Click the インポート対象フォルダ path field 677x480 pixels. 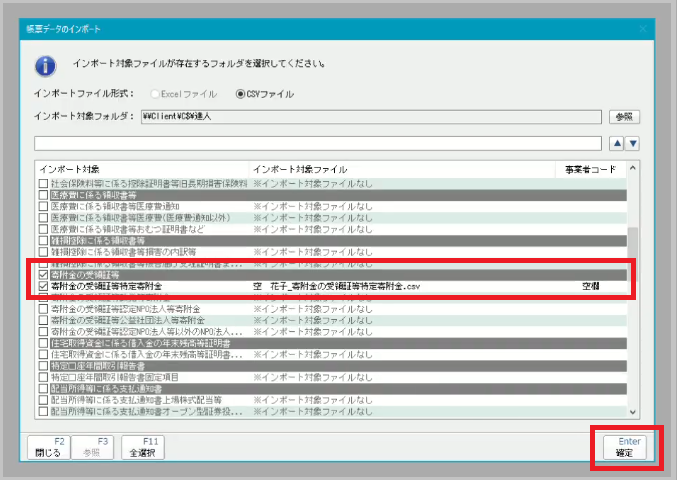coord(371,117)
